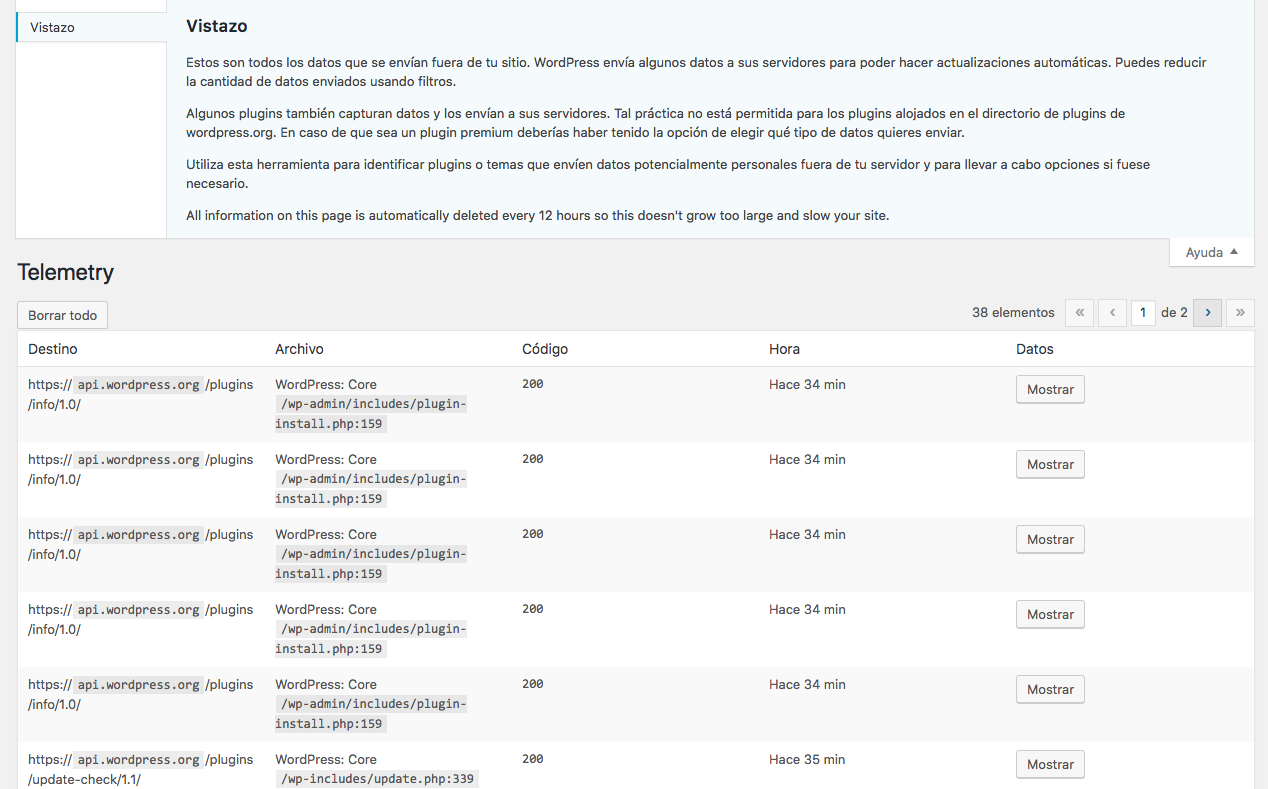Click first page double arrow
The image size is (1268, 789).
(x=1079, y=313)
